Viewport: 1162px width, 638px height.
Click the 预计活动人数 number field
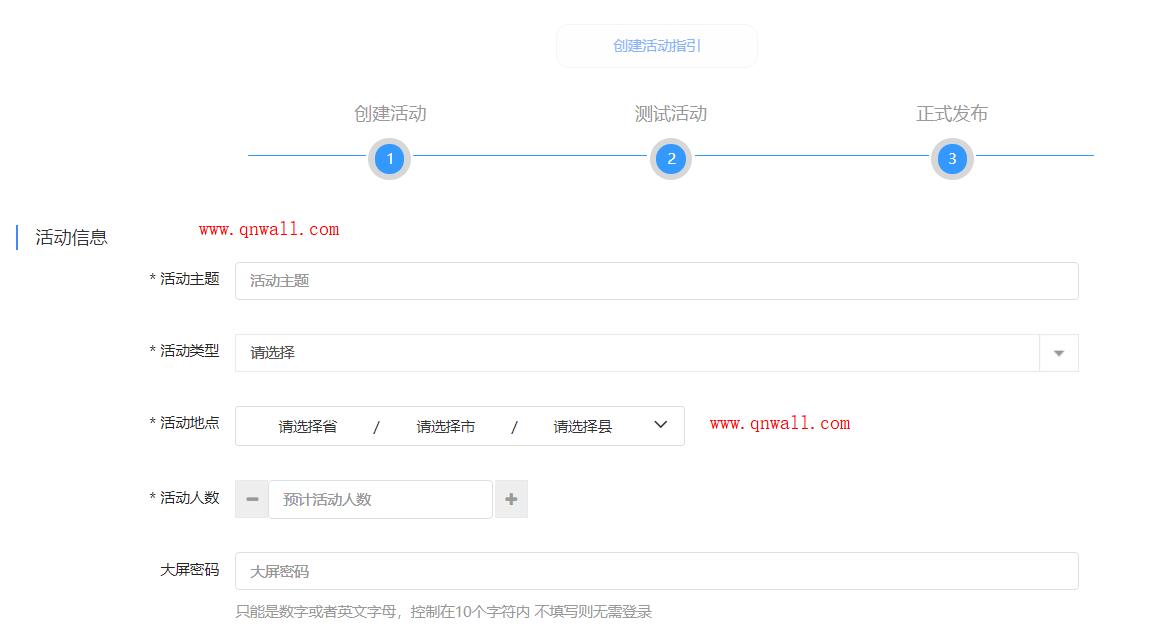click(x=380, y=498)
